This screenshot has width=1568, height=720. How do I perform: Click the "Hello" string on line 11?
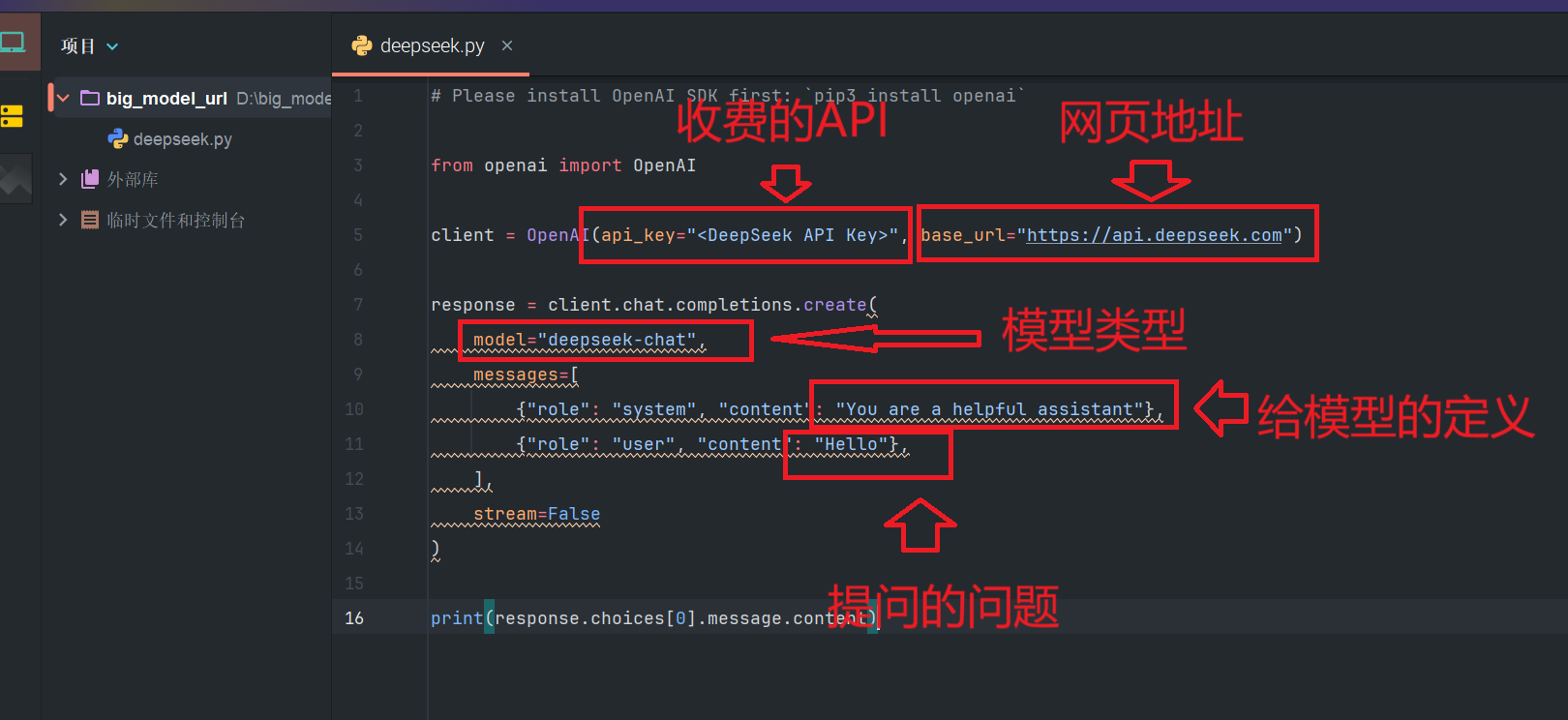(x=851, y=444)
